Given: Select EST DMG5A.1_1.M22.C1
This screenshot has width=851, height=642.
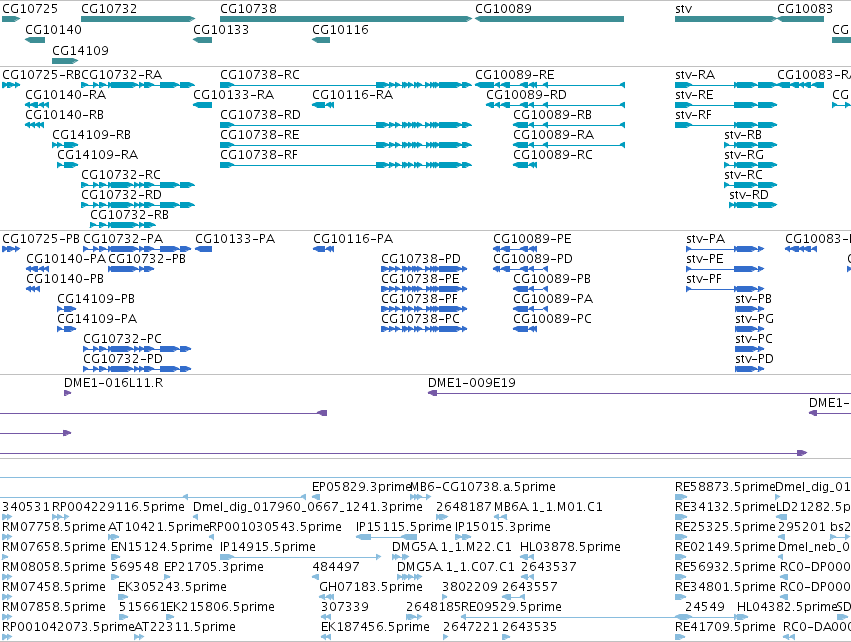Looking at the screenshot, I should 400,557.
